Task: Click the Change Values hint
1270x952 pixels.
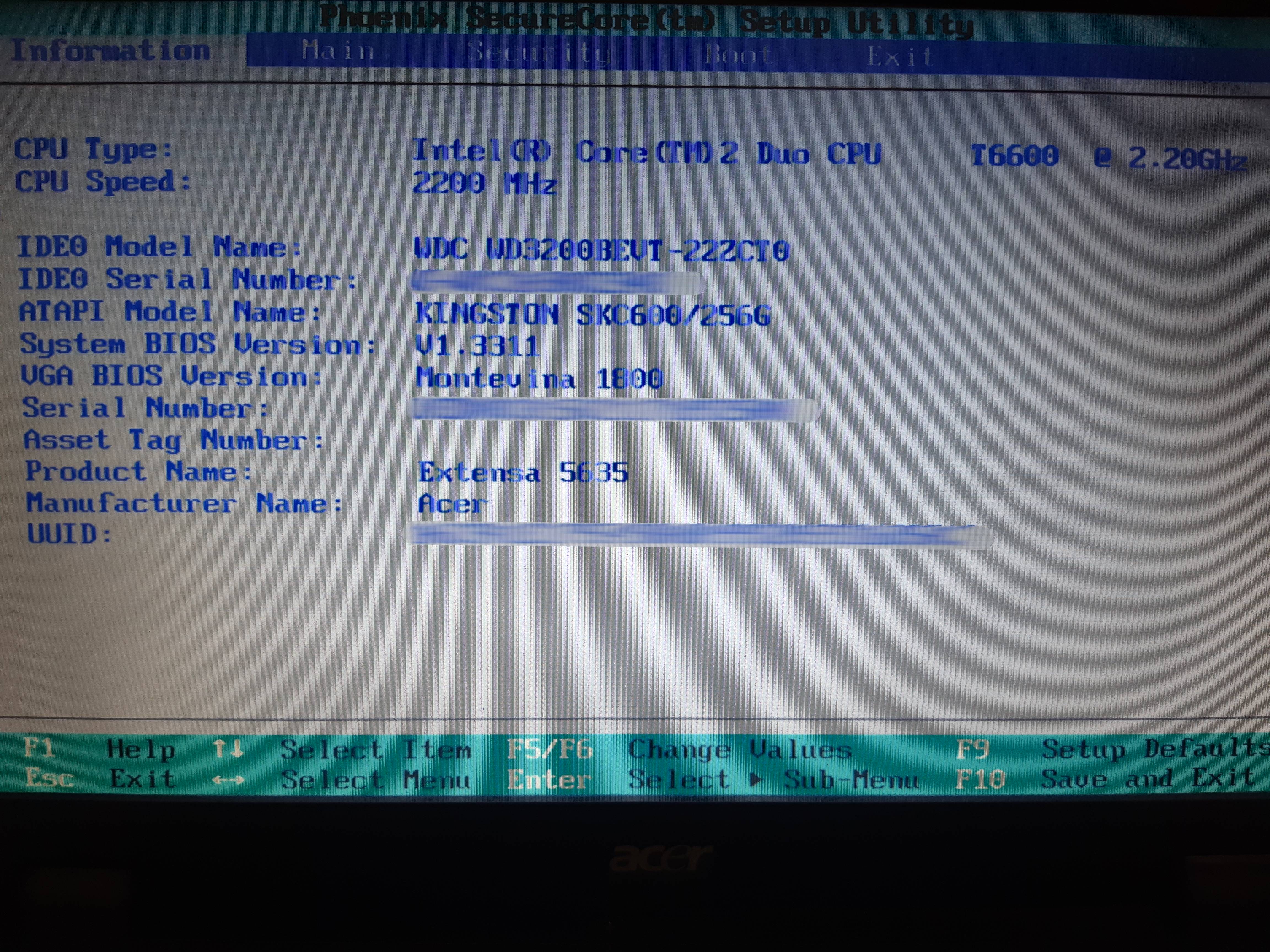Action: (740, 750)
